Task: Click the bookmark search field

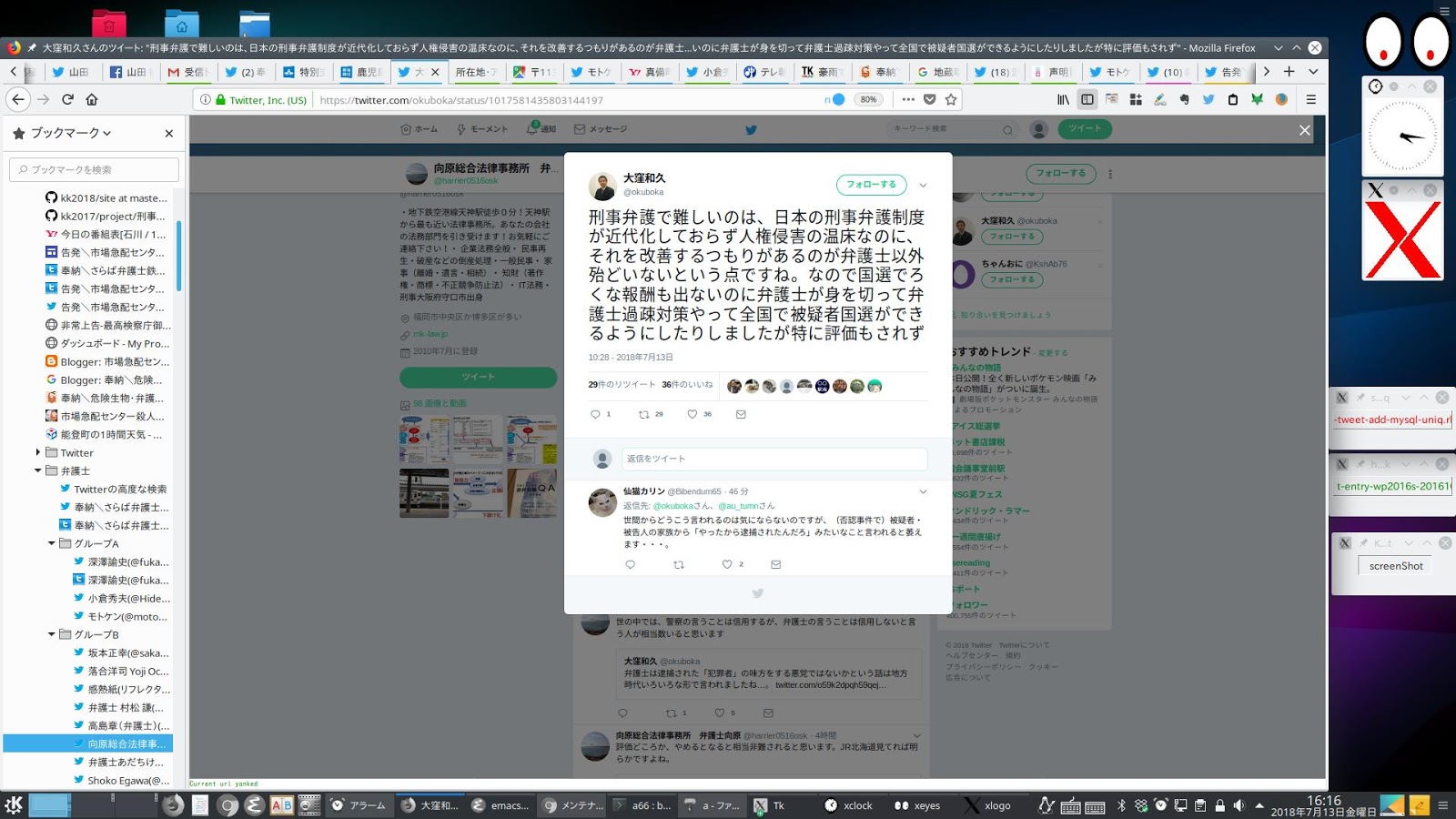Action: (94, 169)
